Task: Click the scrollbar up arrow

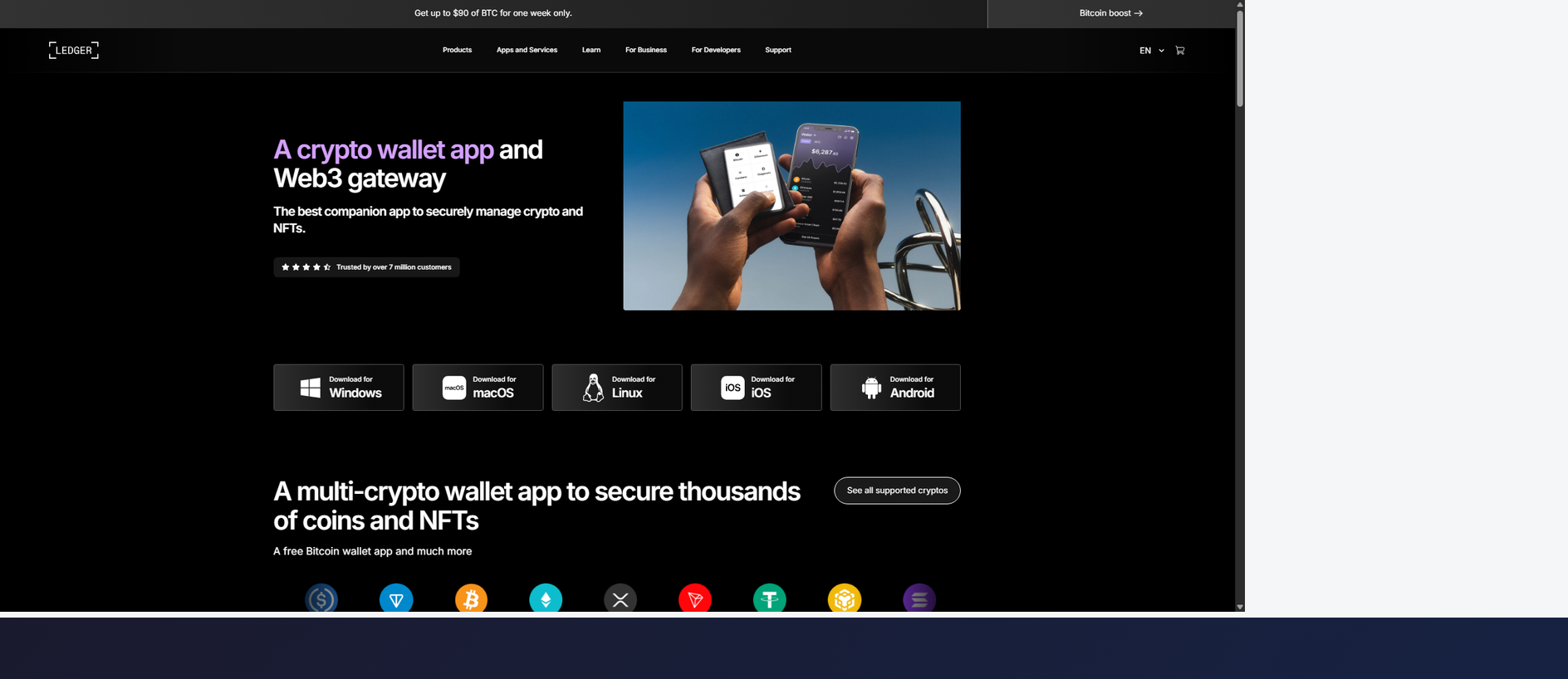Action: (1240, 4)
